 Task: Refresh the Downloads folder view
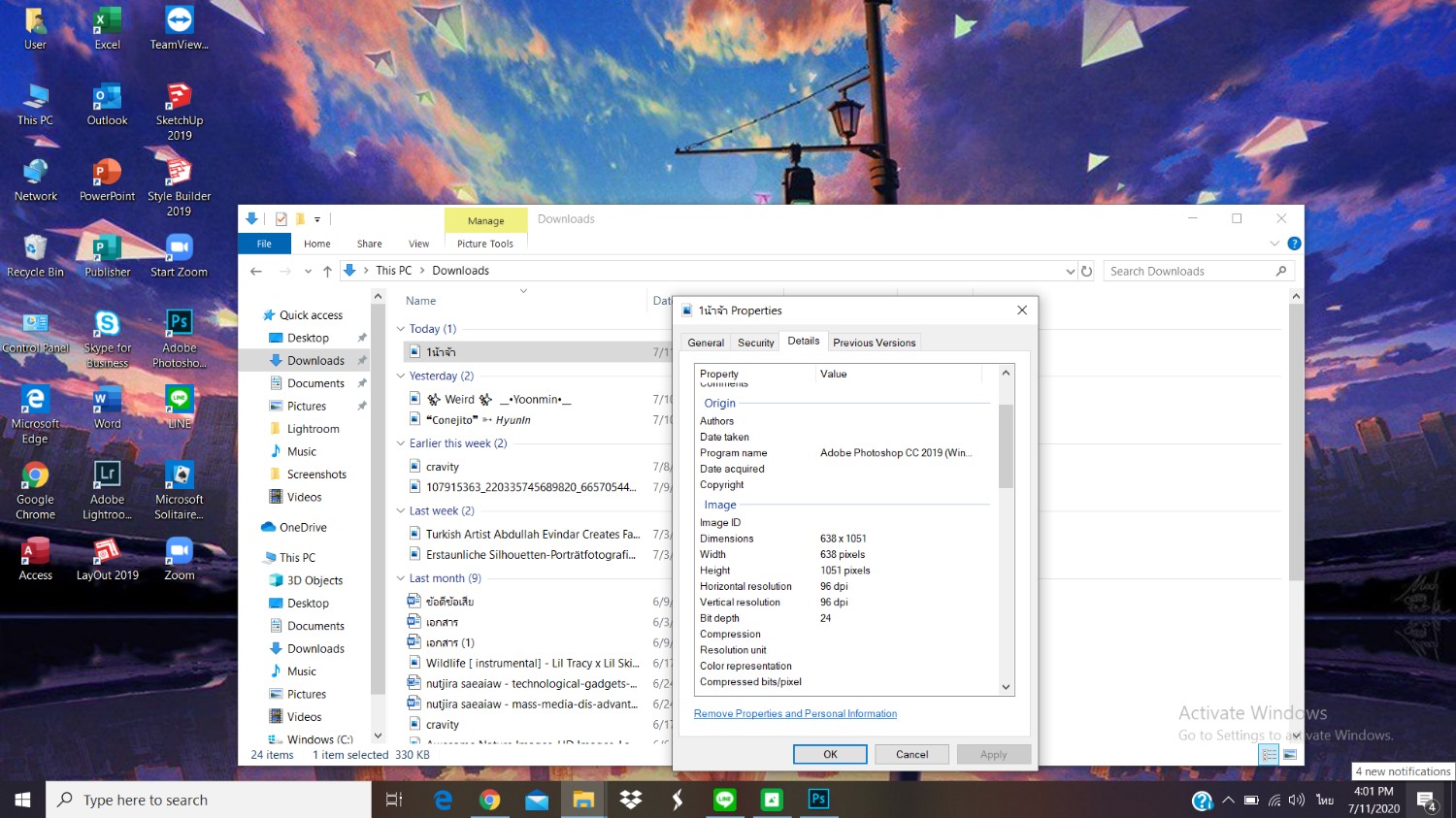point(1087,271)
